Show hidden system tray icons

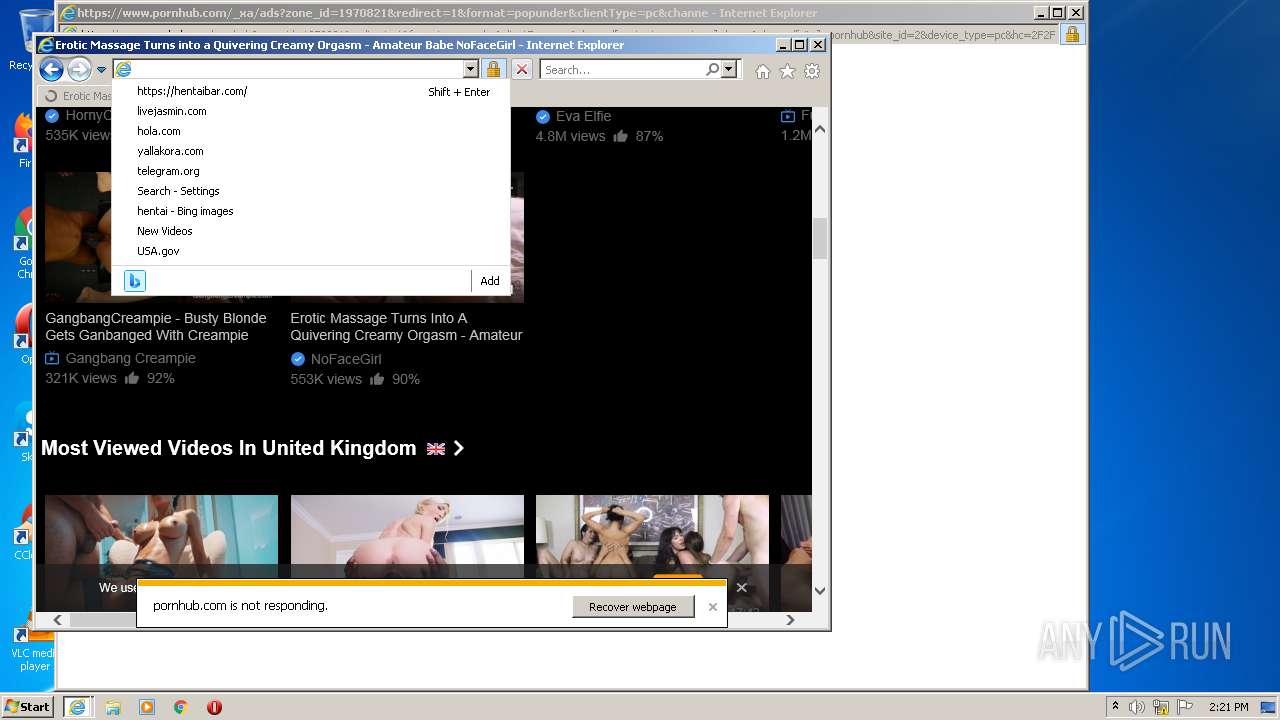click(x=1116, y=707)
